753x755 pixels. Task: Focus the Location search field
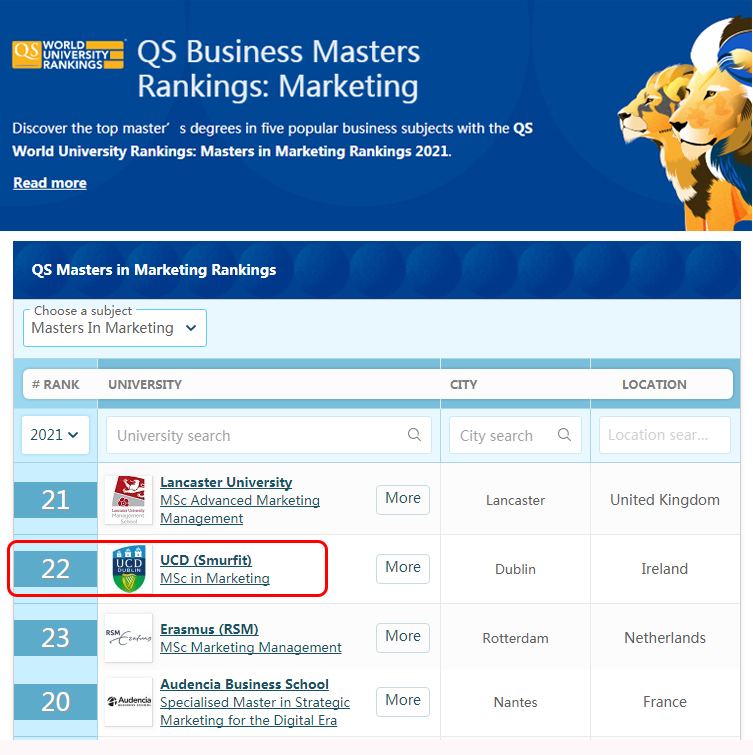pyautogui.click(x=664, y=435)
